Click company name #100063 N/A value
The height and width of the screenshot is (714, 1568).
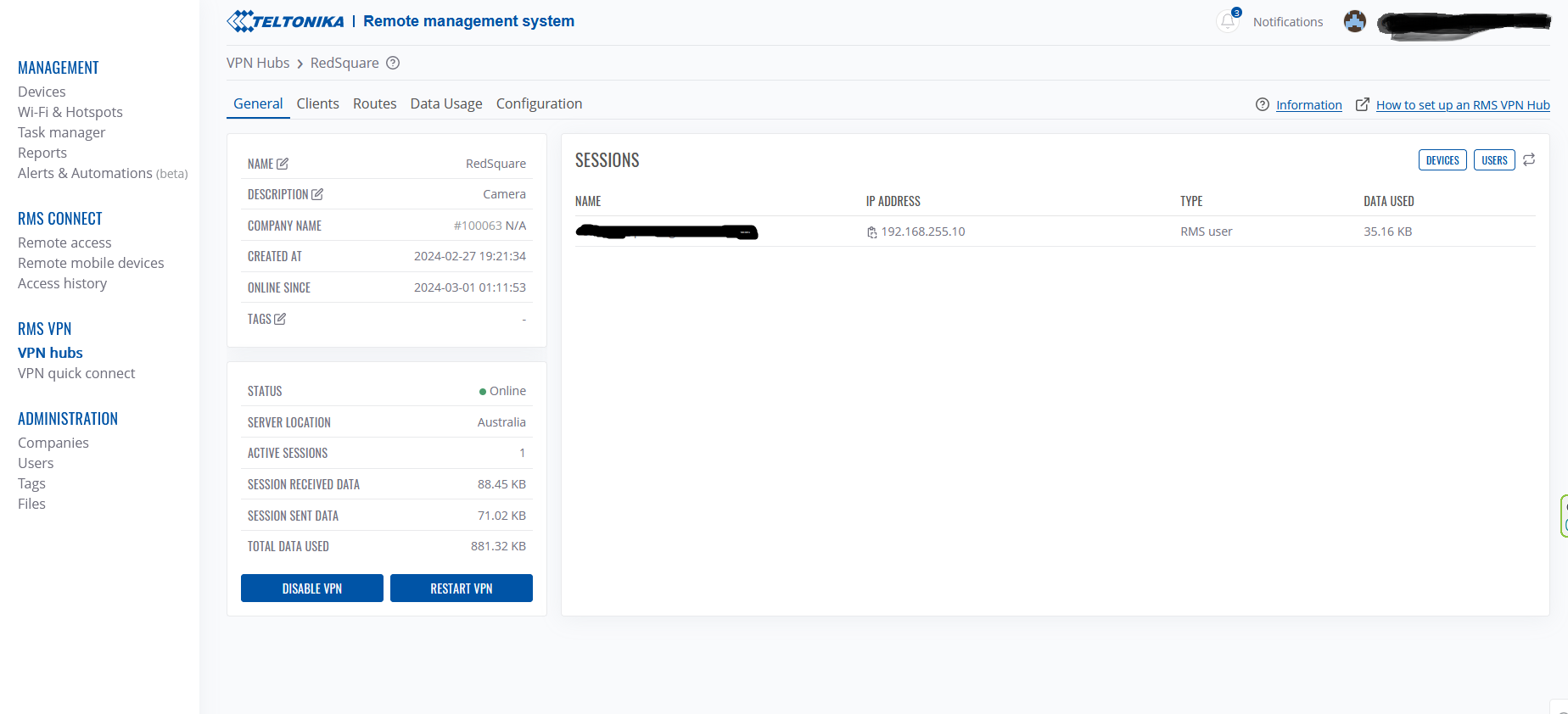490,226
